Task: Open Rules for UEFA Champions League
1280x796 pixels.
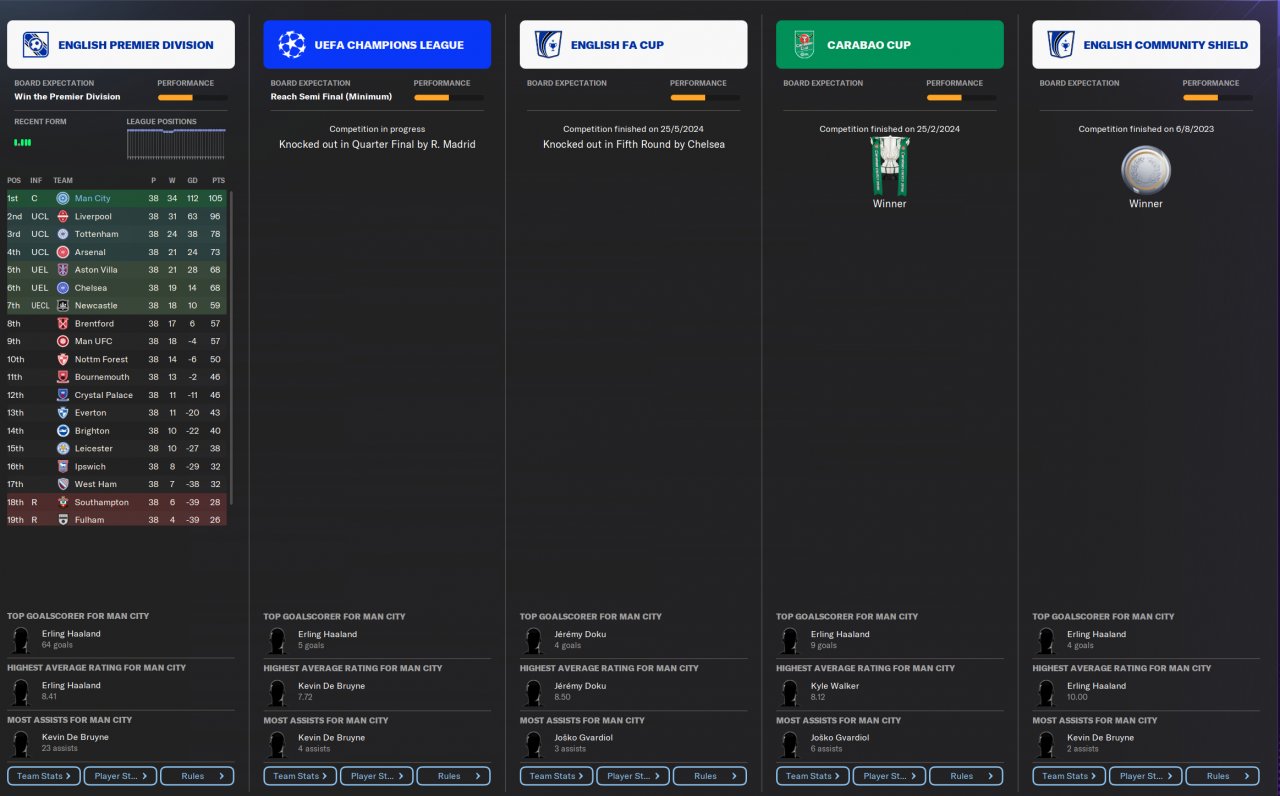Action: point(454,776)
